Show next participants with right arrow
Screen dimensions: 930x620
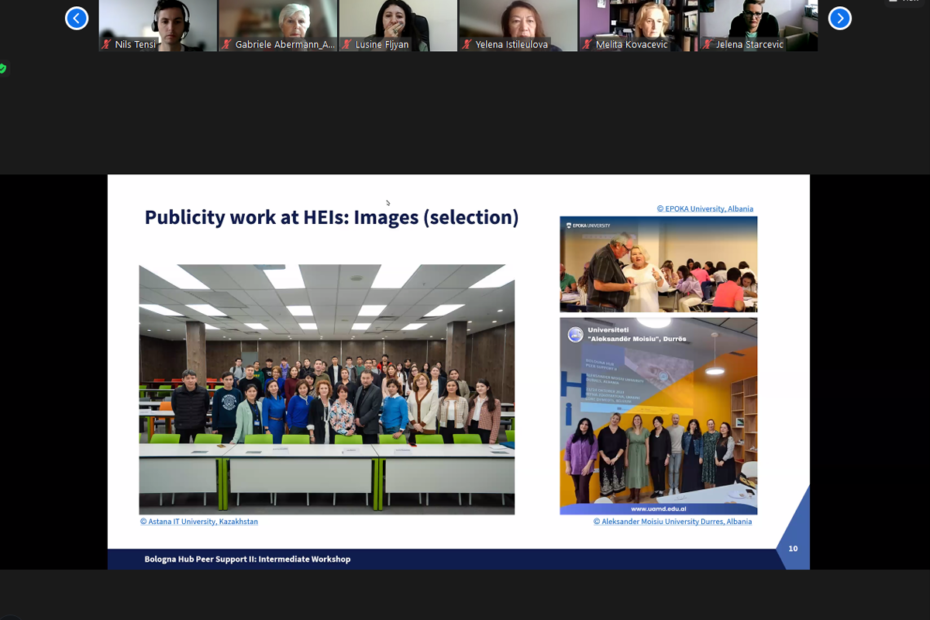click(840, 18)
